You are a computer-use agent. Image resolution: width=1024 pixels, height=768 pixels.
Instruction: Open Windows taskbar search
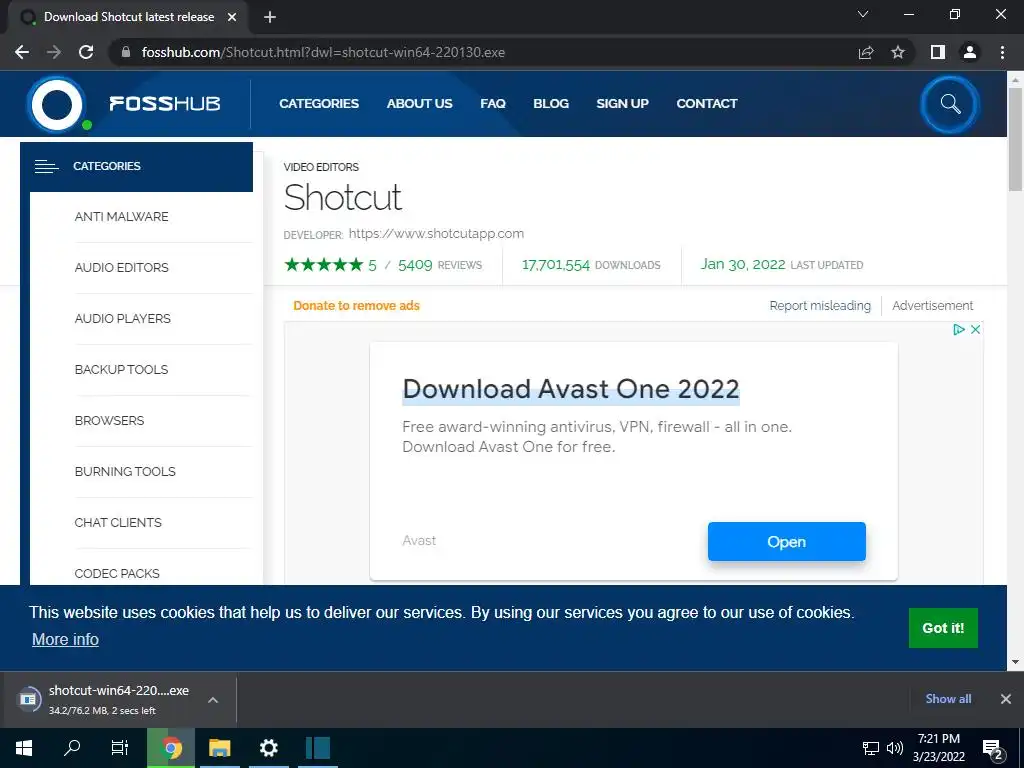[72, 748]
